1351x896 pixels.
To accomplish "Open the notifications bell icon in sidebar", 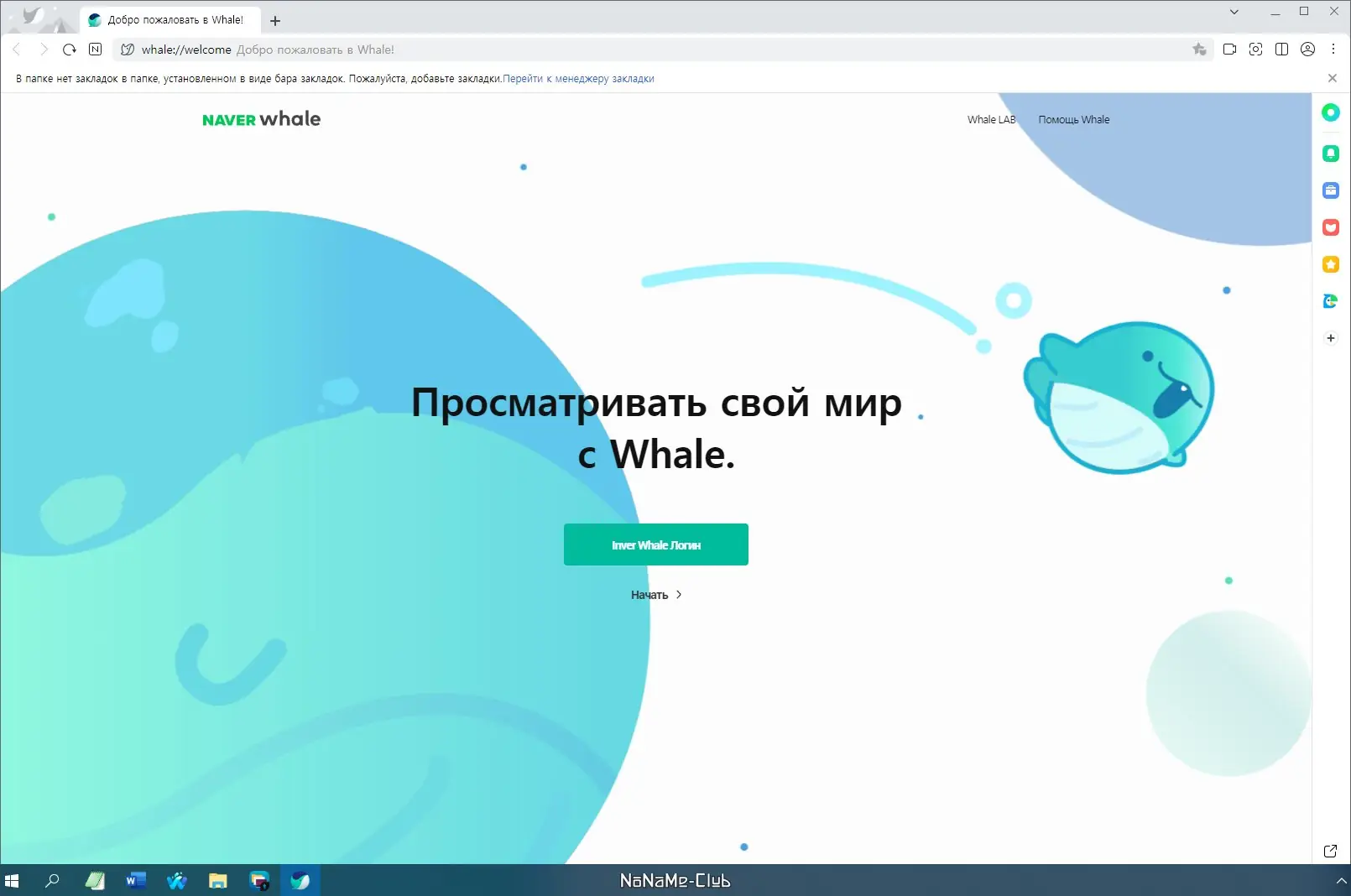I will (1331, 153).
